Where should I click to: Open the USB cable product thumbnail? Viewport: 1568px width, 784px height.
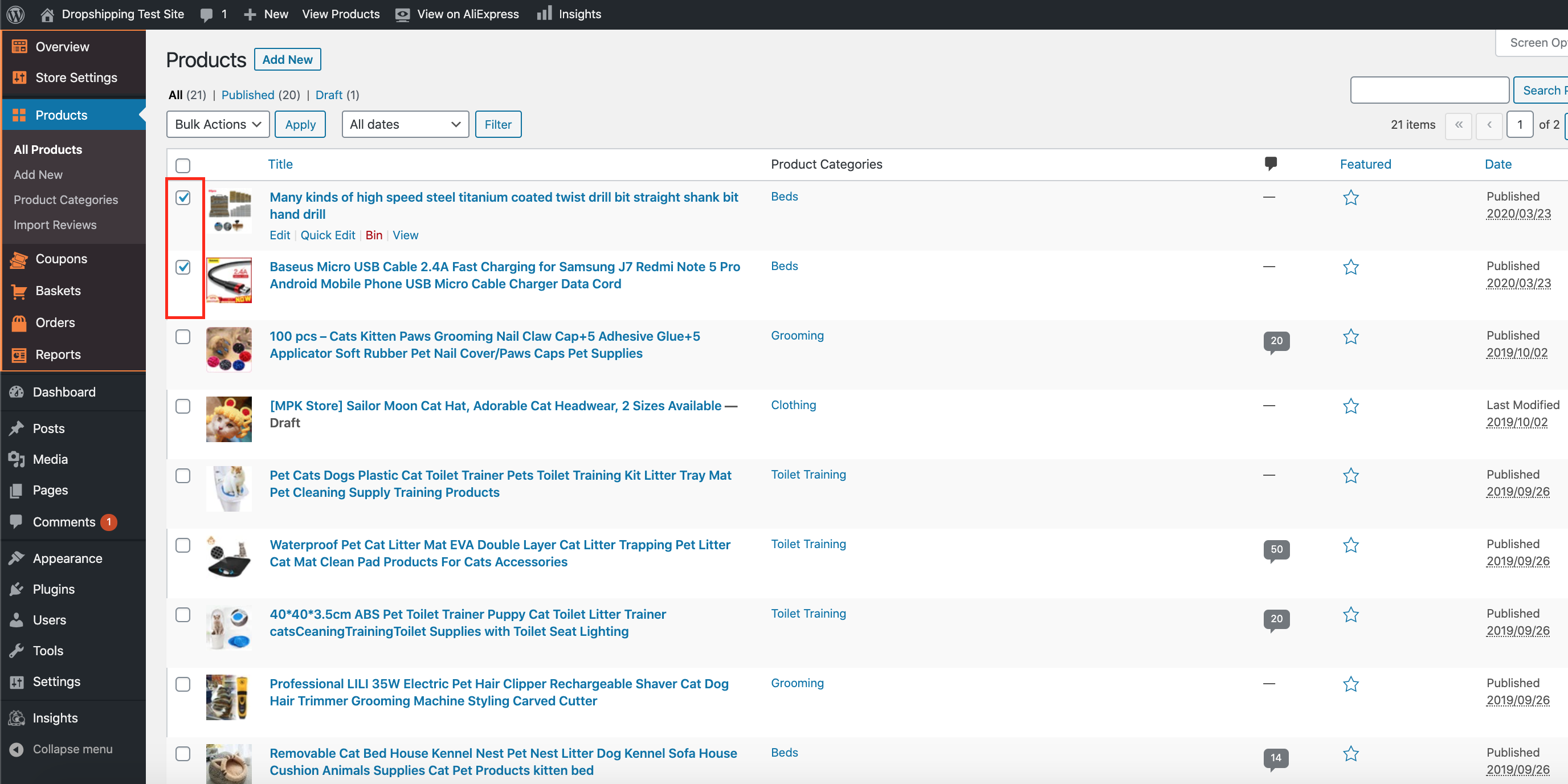229,280
